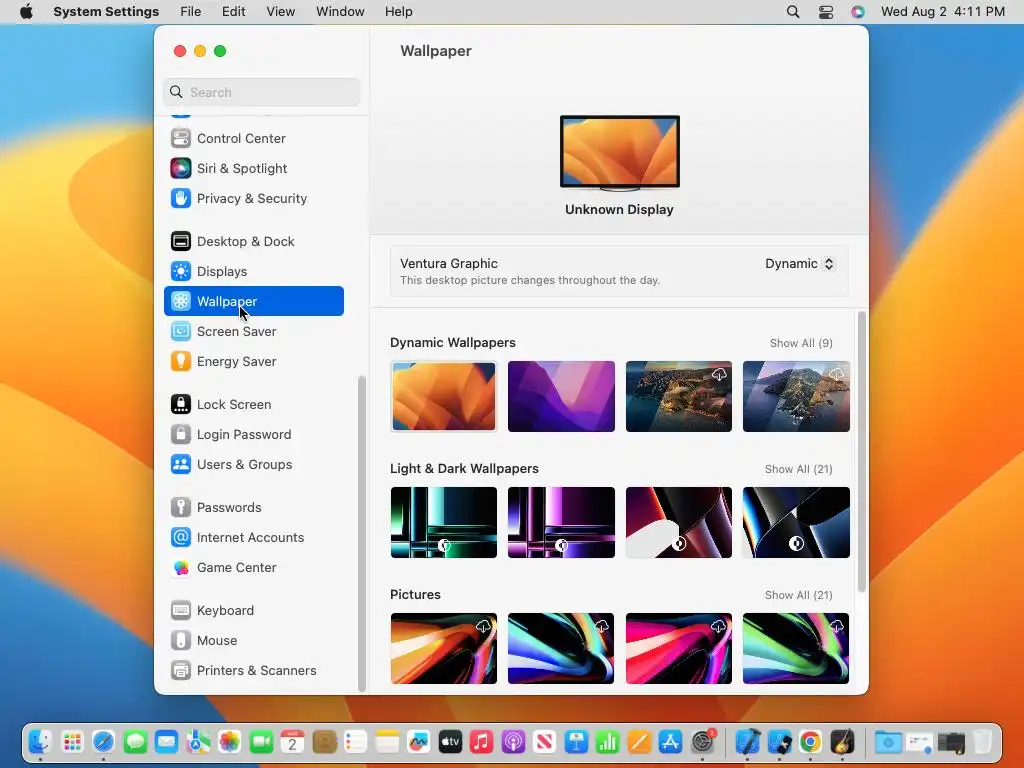This screenshot has height=768, width=1024.
Task: Show all 21 Pictures
Action: (x=798, y=596)
